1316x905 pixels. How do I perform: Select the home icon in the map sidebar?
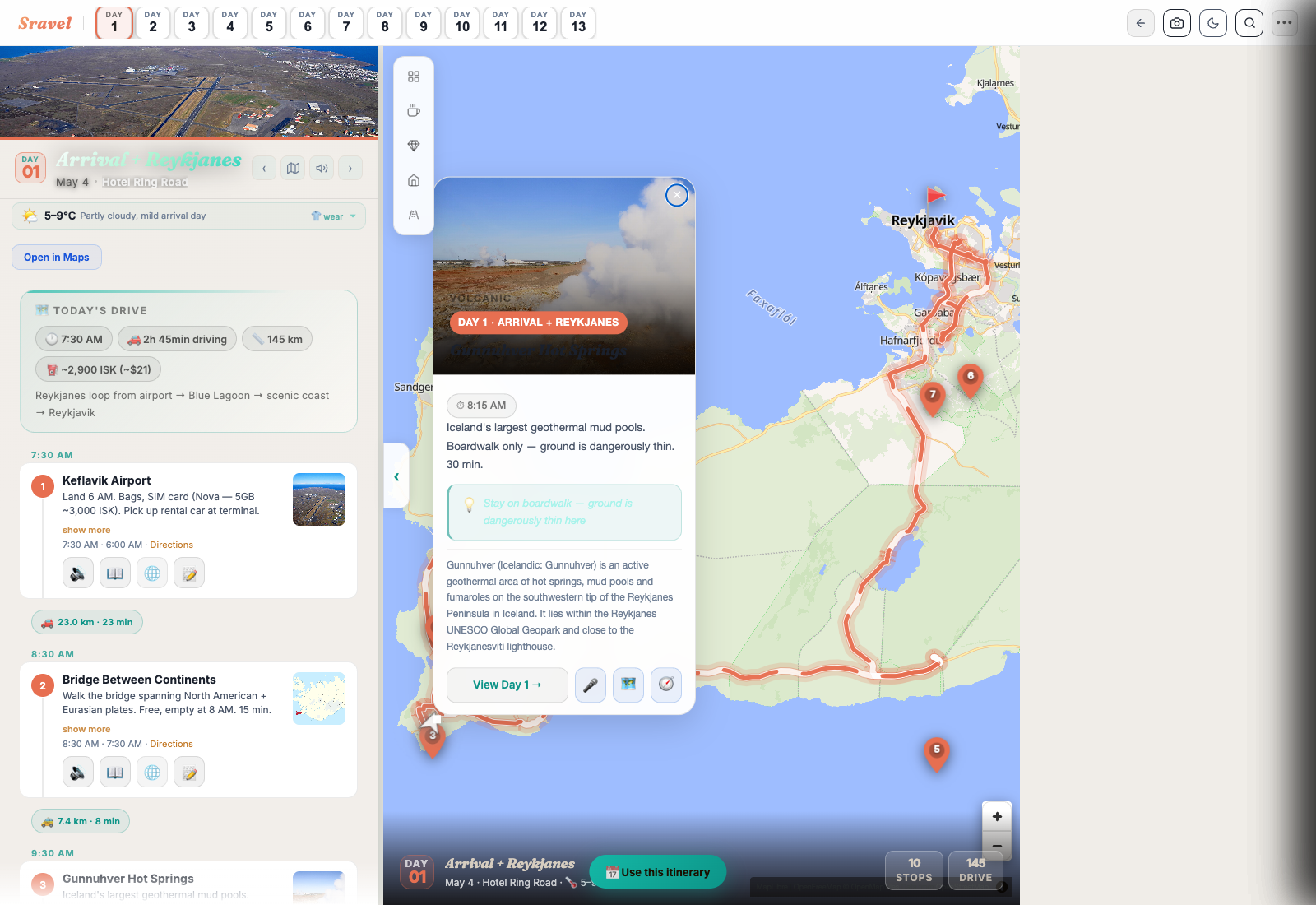[x=414, y=179]
